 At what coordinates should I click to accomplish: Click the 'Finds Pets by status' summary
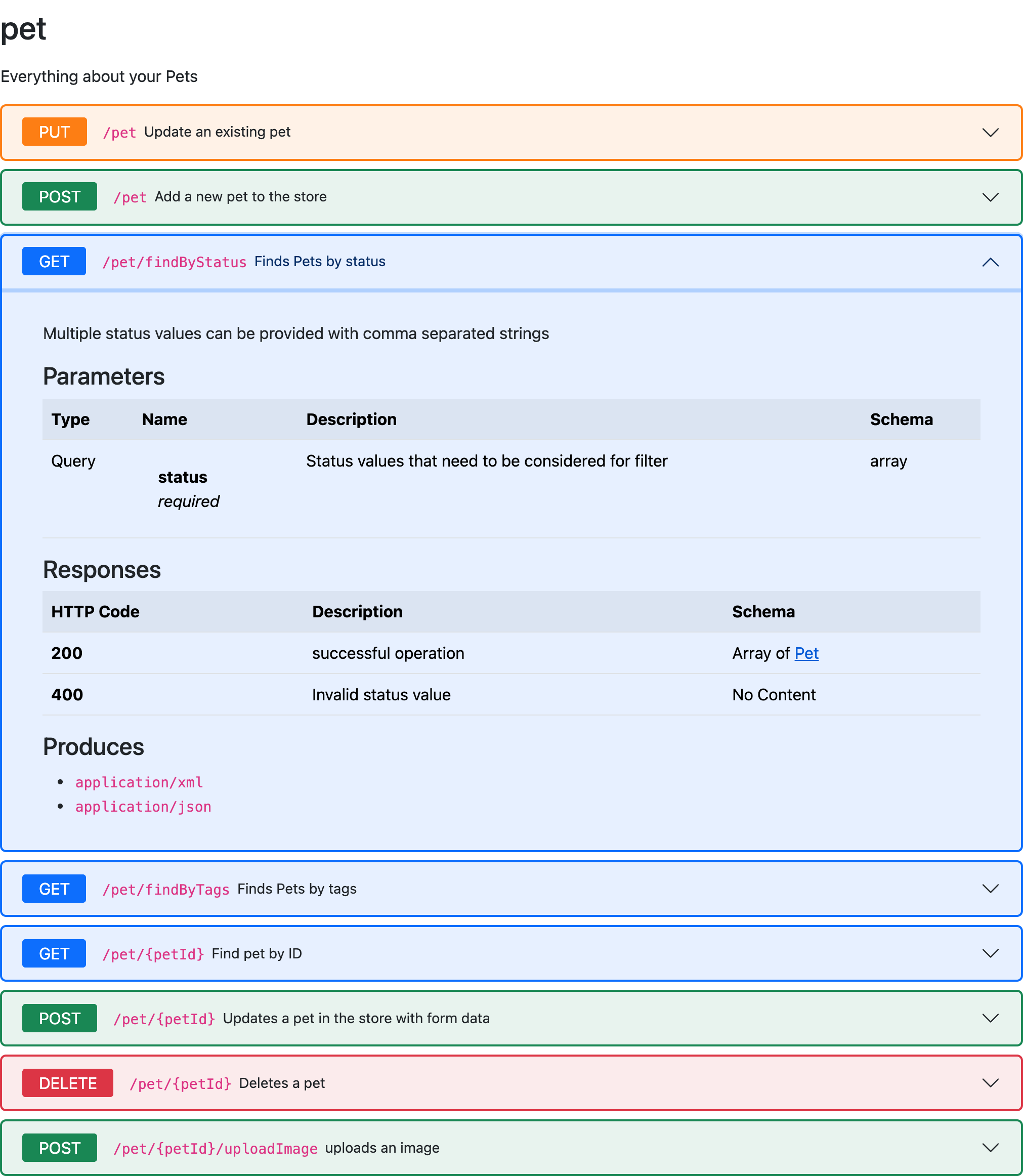tap(320, 262)
